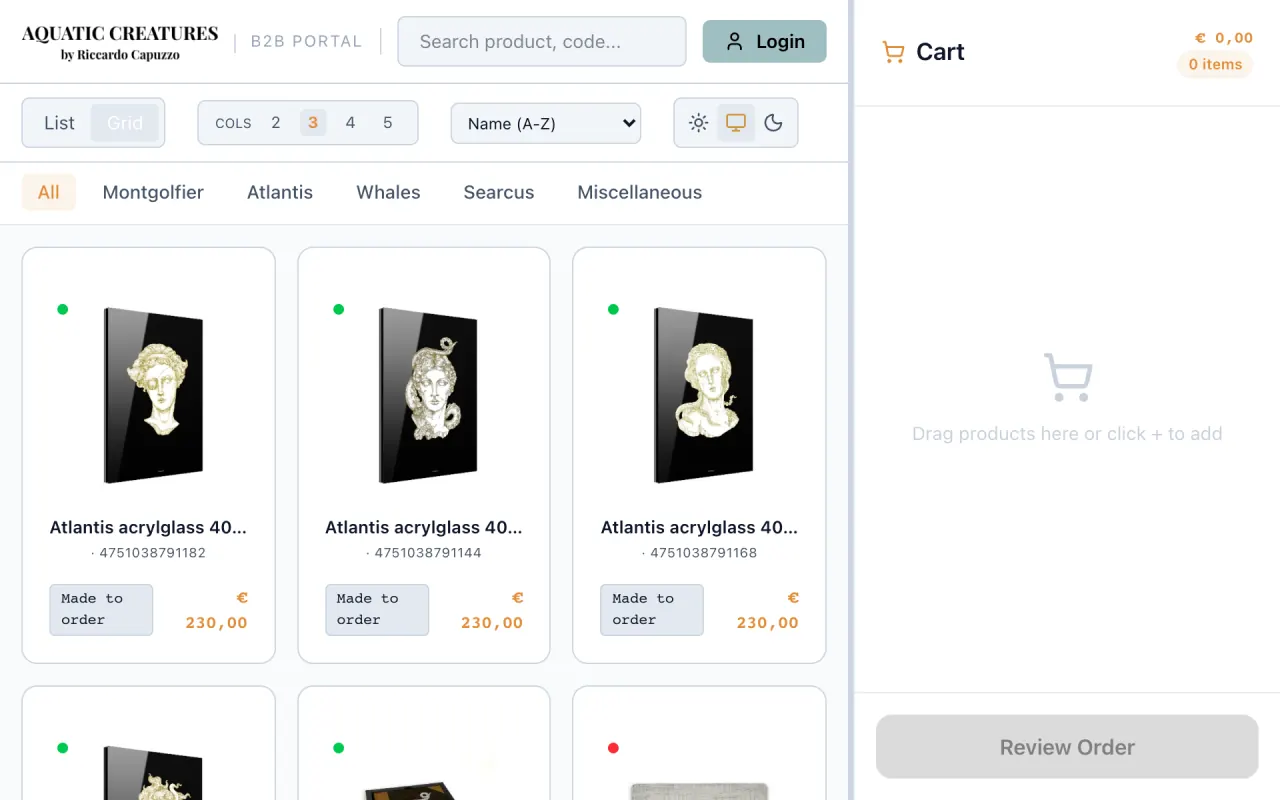This screenshot has height=800, width=1280.
Task: Click the B2B PORTAL label
Action: pos(306,42)
